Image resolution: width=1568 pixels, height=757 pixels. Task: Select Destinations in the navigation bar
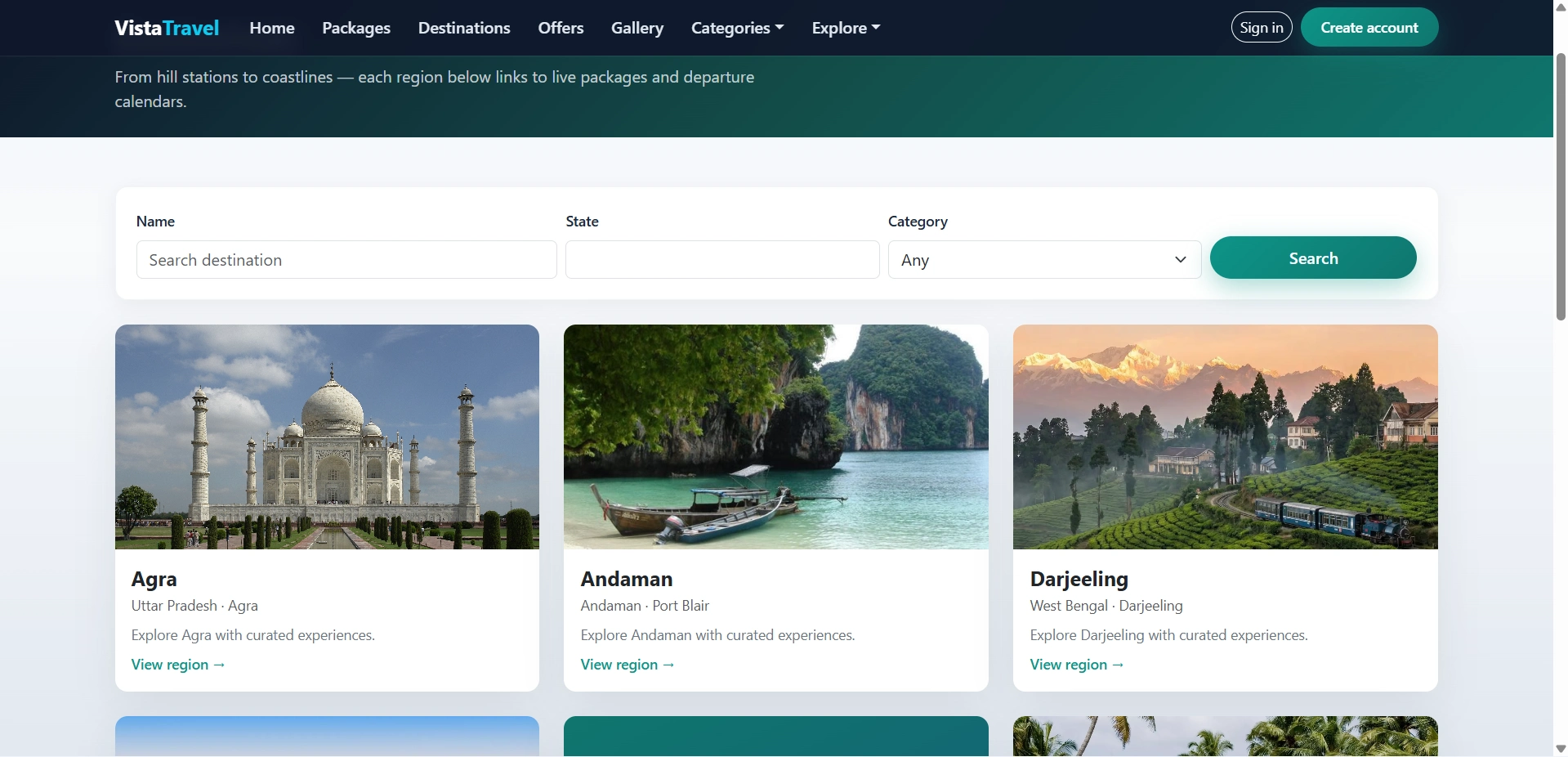[x=464, y=28]
